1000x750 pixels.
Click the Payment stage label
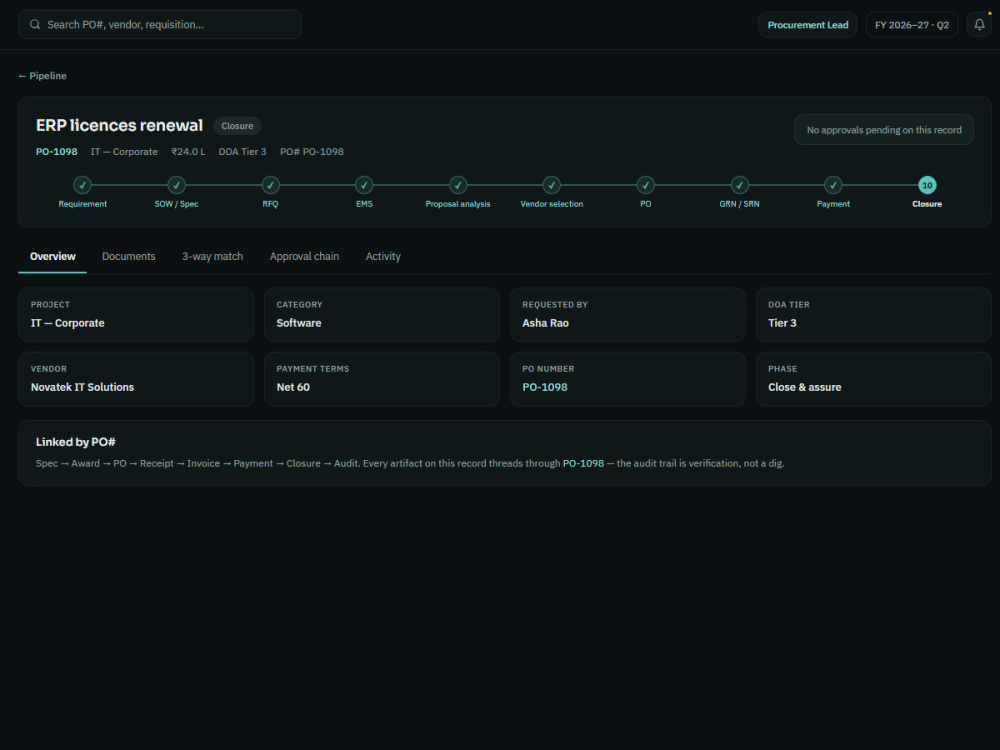pyautogui.click(x=833, y=204)
